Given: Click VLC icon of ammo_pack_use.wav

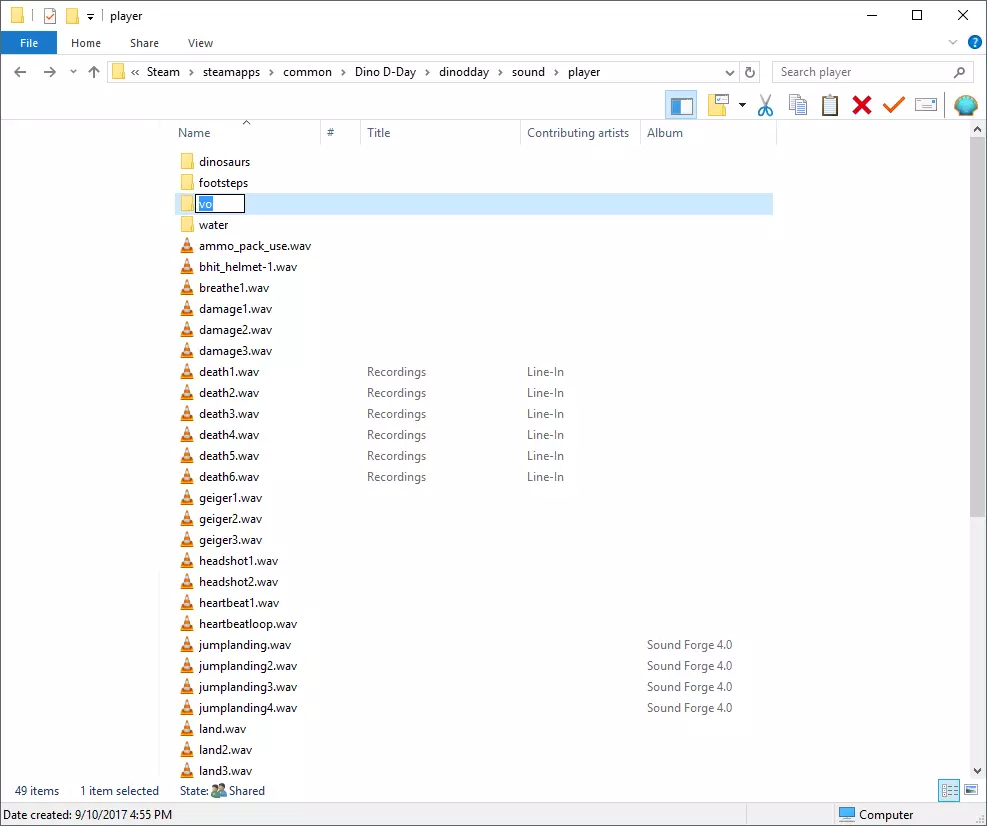Looking at the screenshot, I should (x=187, y=246).
